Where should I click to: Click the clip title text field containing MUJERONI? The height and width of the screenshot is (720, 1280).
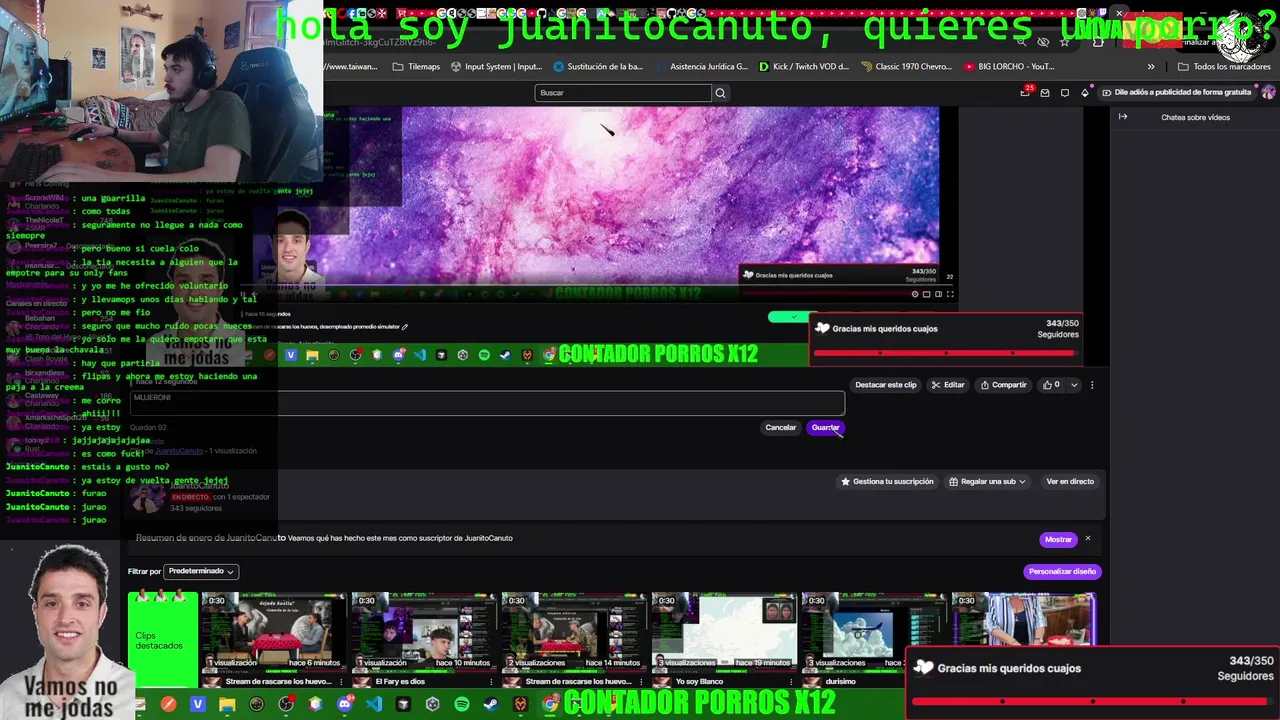click(x=488, y=403)
